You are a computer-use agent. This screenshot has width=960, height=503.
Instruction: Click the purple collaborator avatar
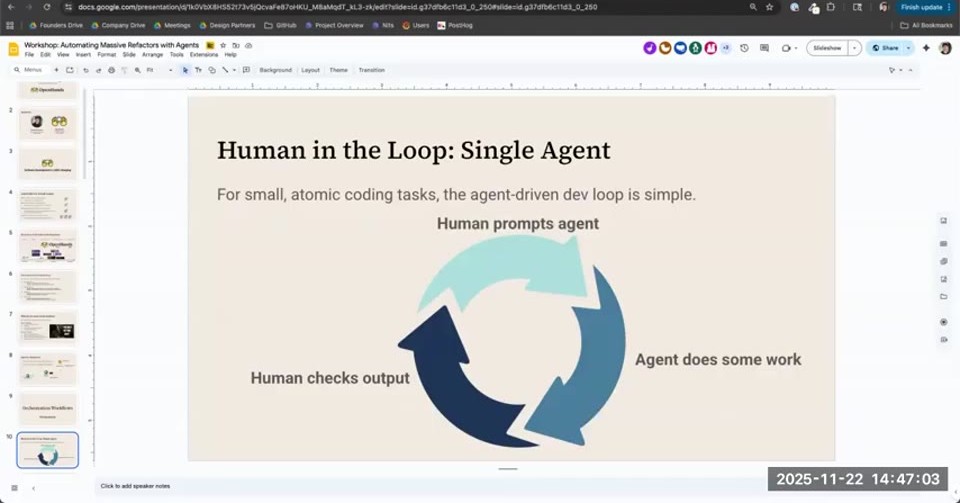650,48
